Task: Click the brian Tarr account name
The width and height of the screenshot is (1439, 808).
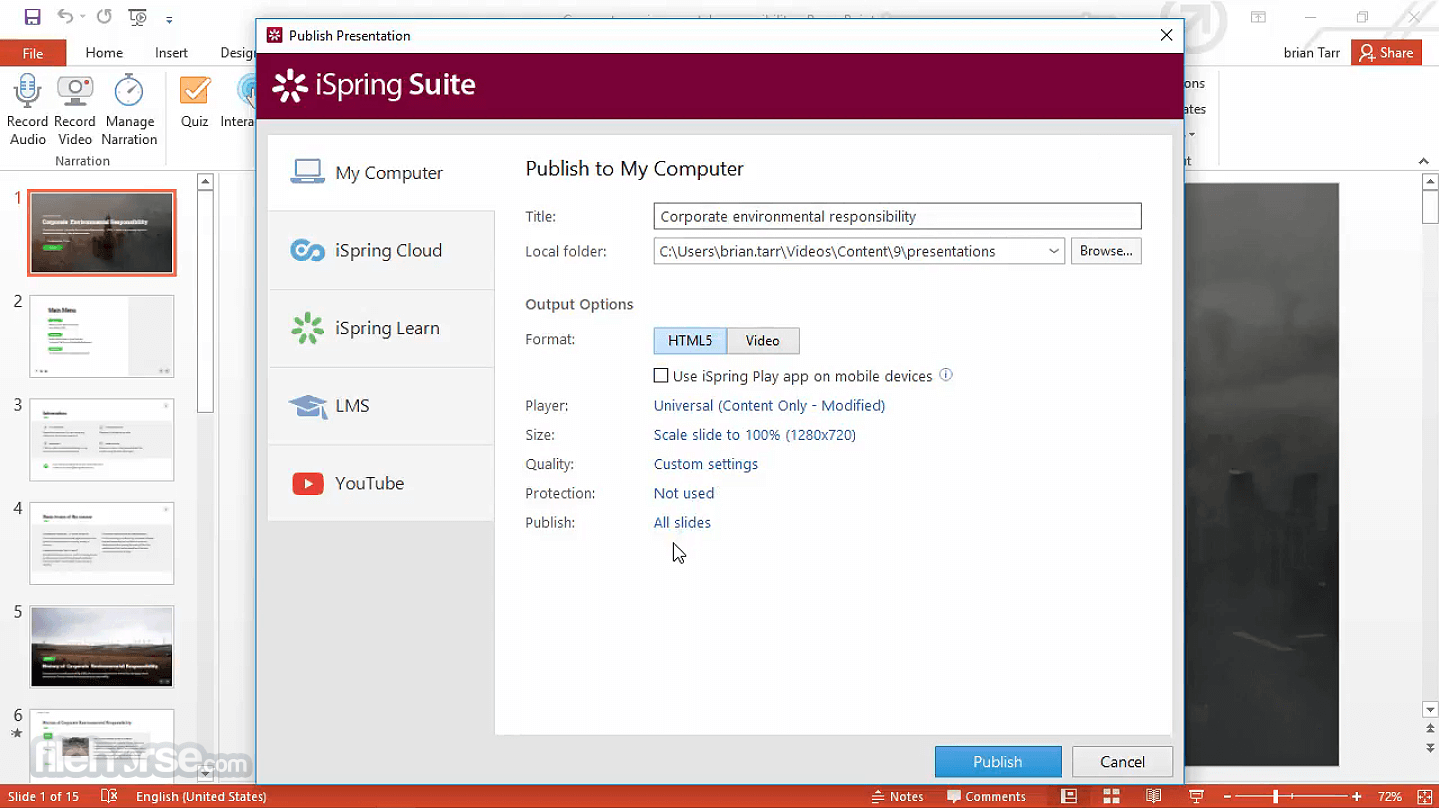Action: pos(1312,53)
